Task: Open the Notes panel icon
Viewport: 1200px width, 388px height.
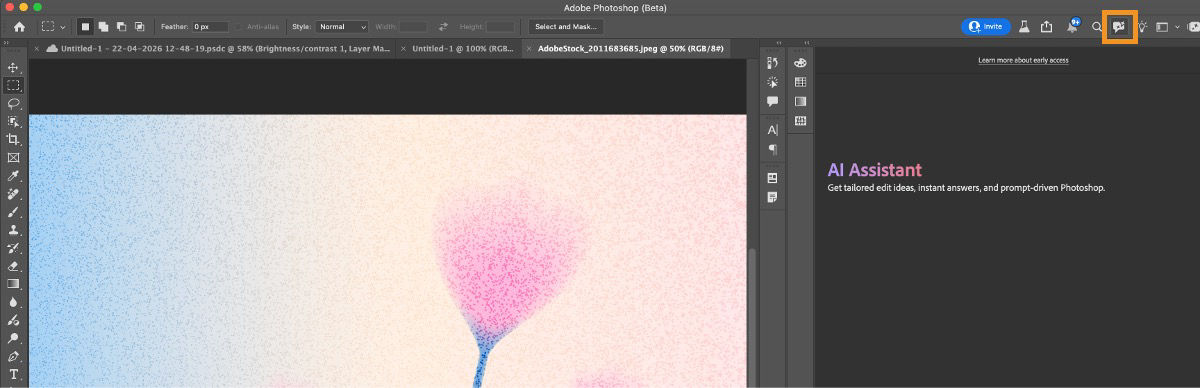Action: click(x=772, y=197)
